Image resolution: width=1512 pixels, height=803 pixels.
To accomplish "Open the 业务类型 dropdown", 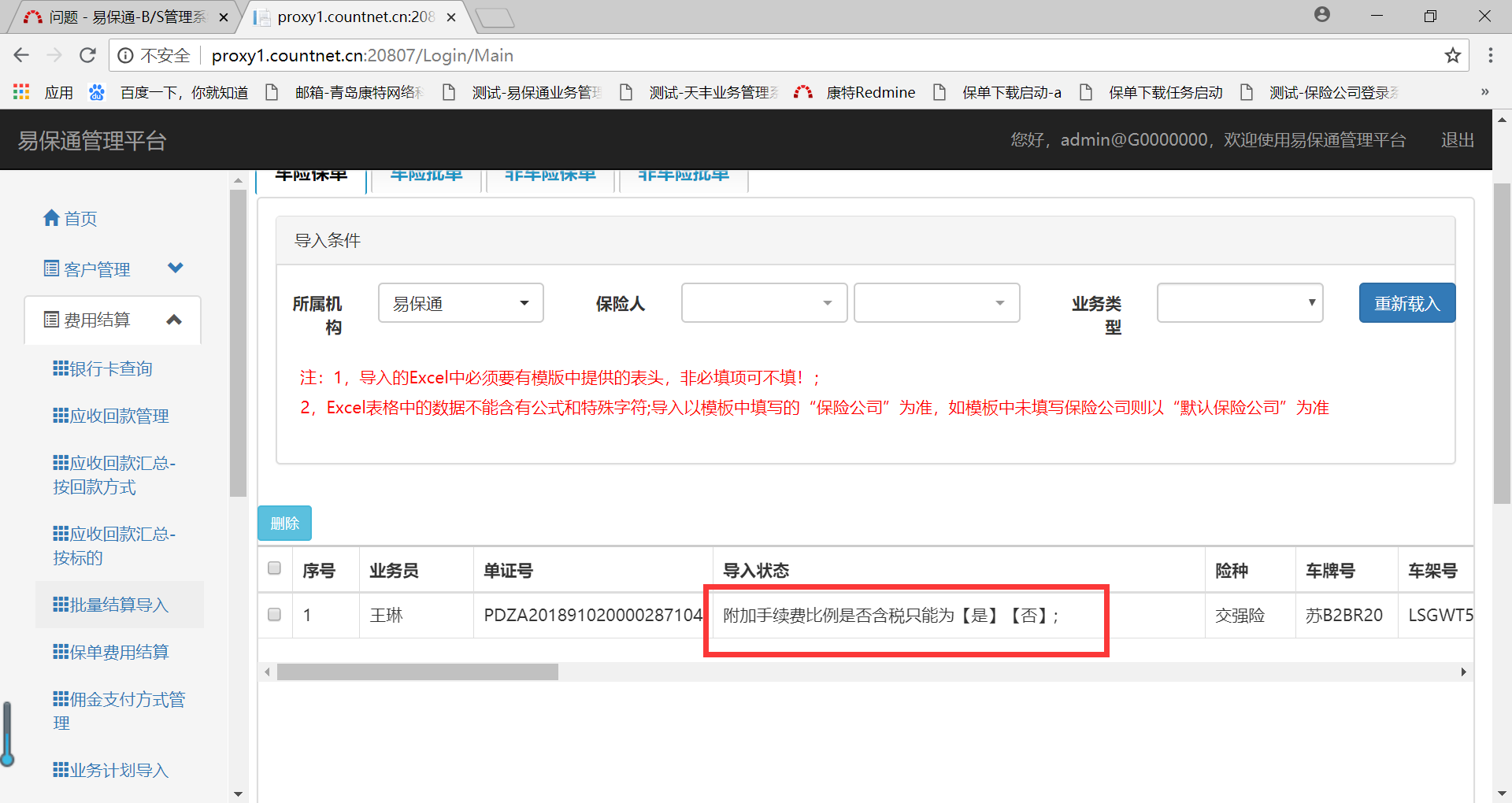I will (1240, 303).
